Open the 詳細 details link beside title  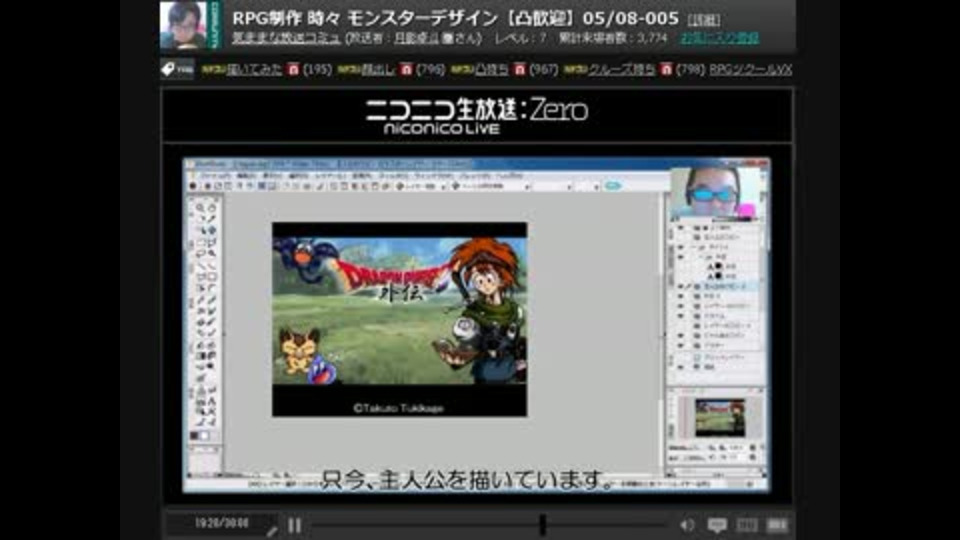(x=703, y=20)
